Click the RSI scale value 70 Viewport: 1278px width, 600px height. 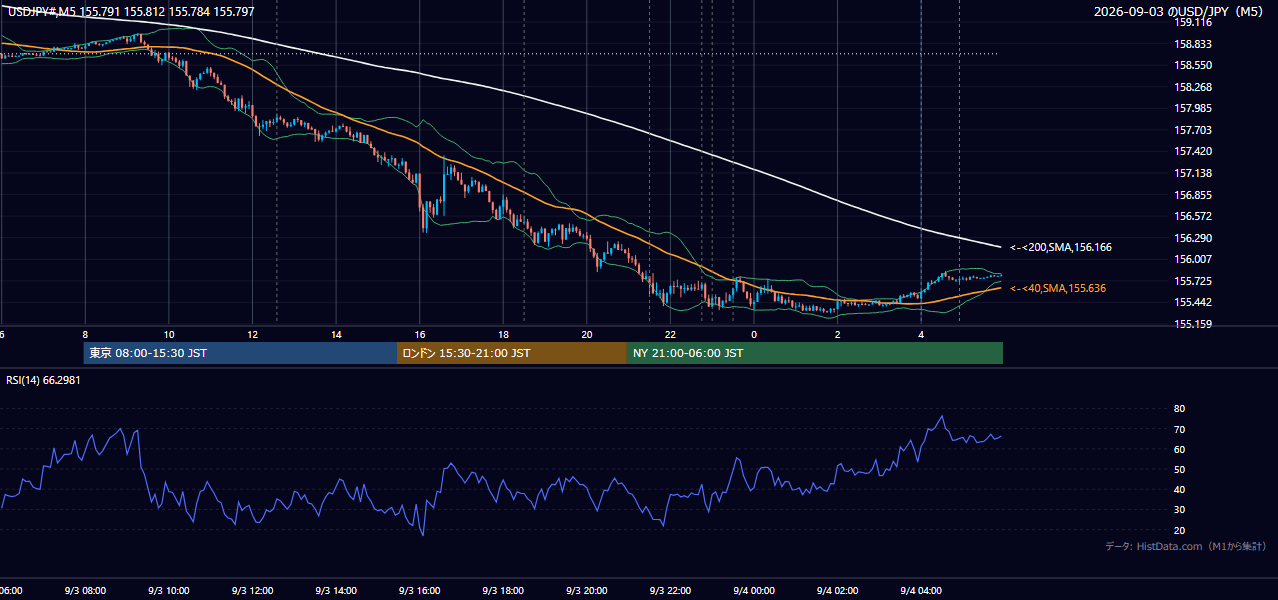[1179, 429]
